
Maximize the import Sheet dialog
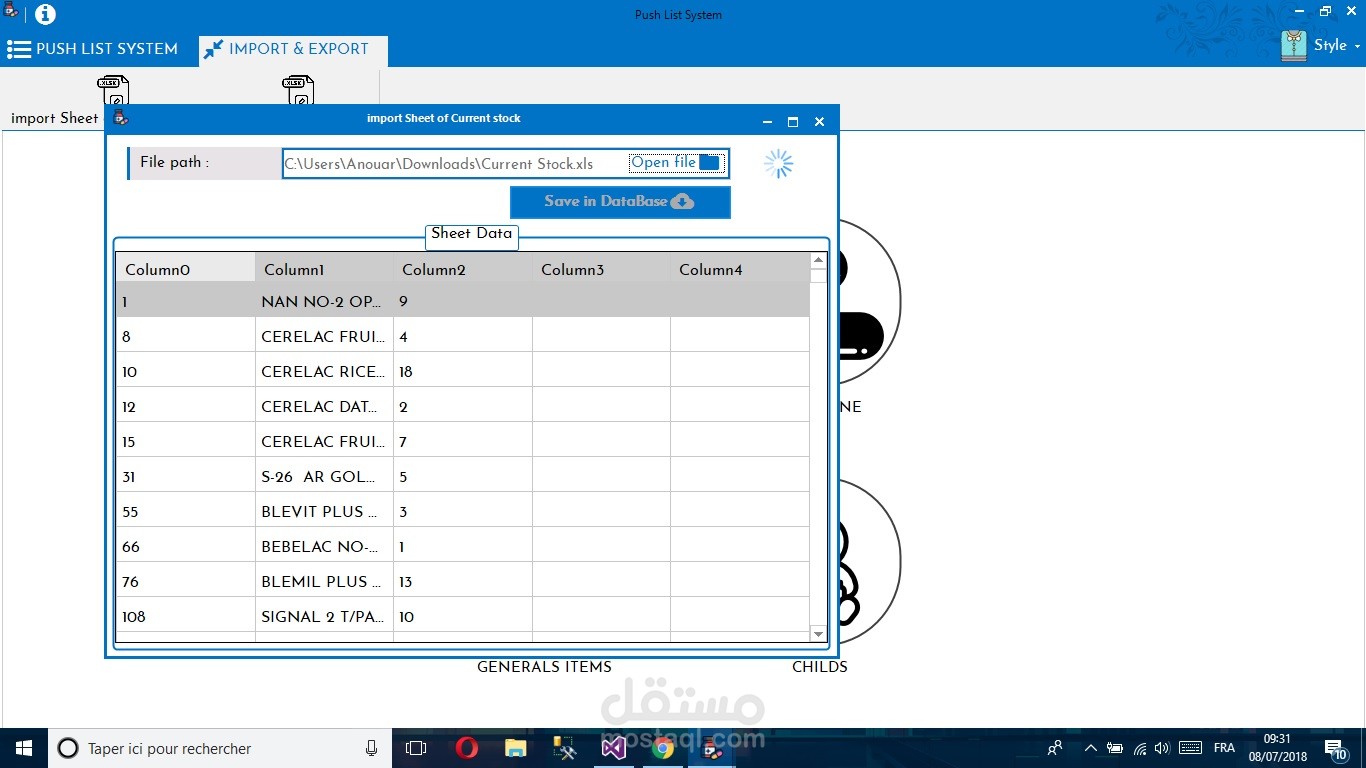pyautogui.click(x=793, y=122)
